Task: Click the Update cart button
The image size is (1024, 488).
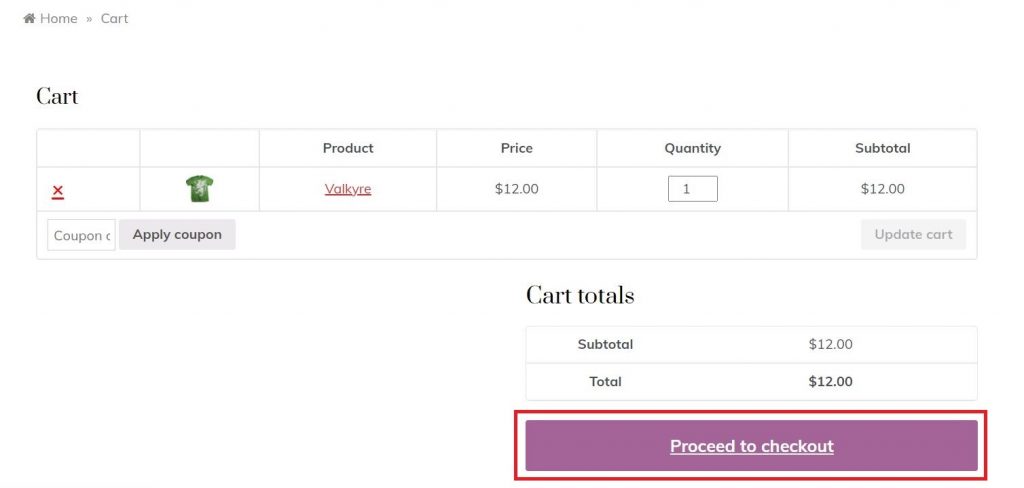Action: tap(914, 235)
